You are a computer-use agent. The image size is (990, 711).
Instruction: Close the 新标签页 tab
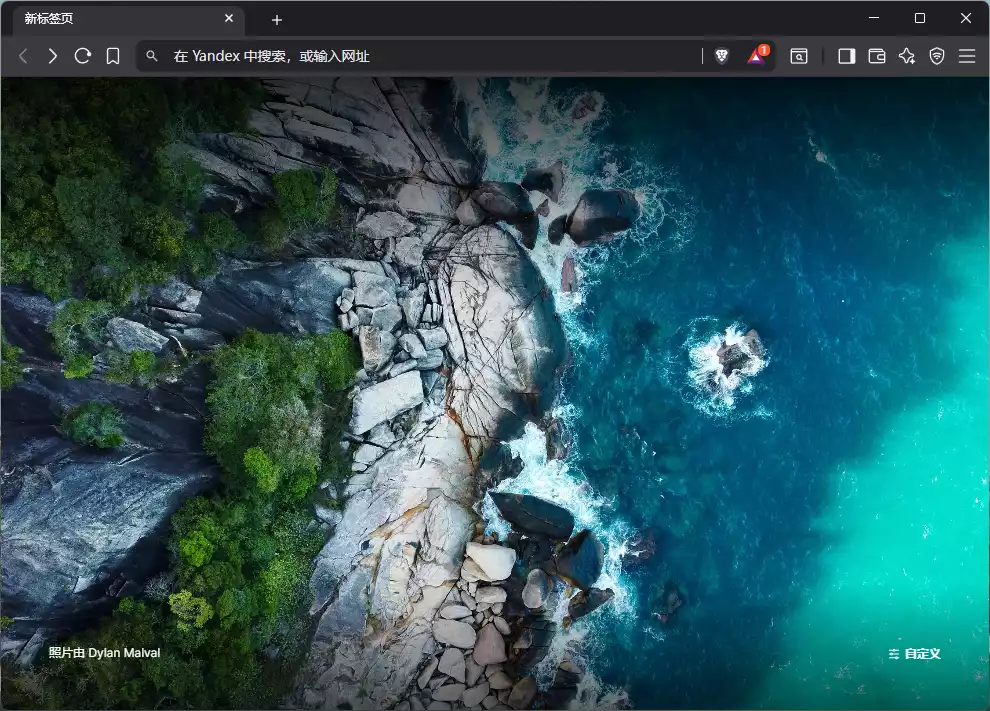229,18
